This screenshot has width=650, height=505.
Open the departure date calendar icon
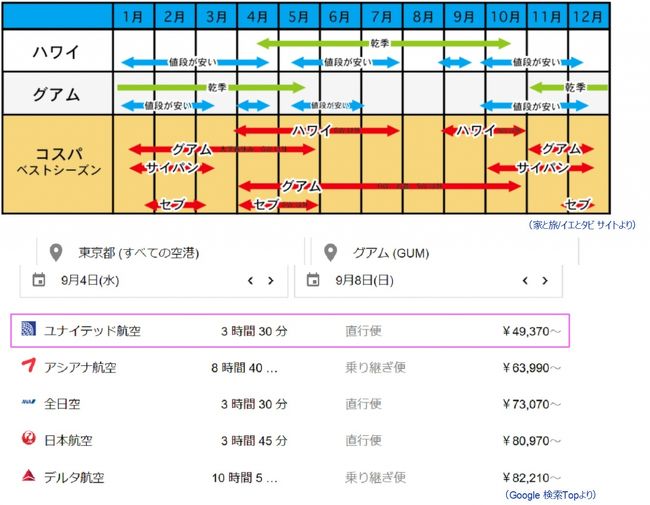[39, 280]
